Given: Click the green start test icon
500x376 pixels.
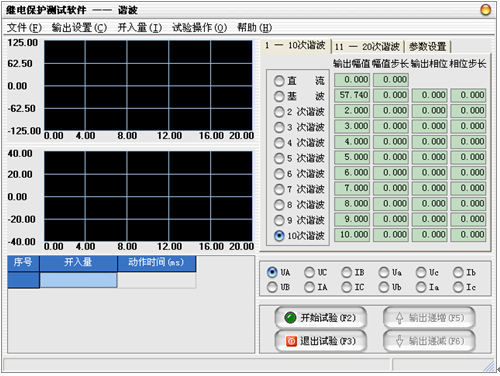Looking at the screenshot, I should 290,318.
